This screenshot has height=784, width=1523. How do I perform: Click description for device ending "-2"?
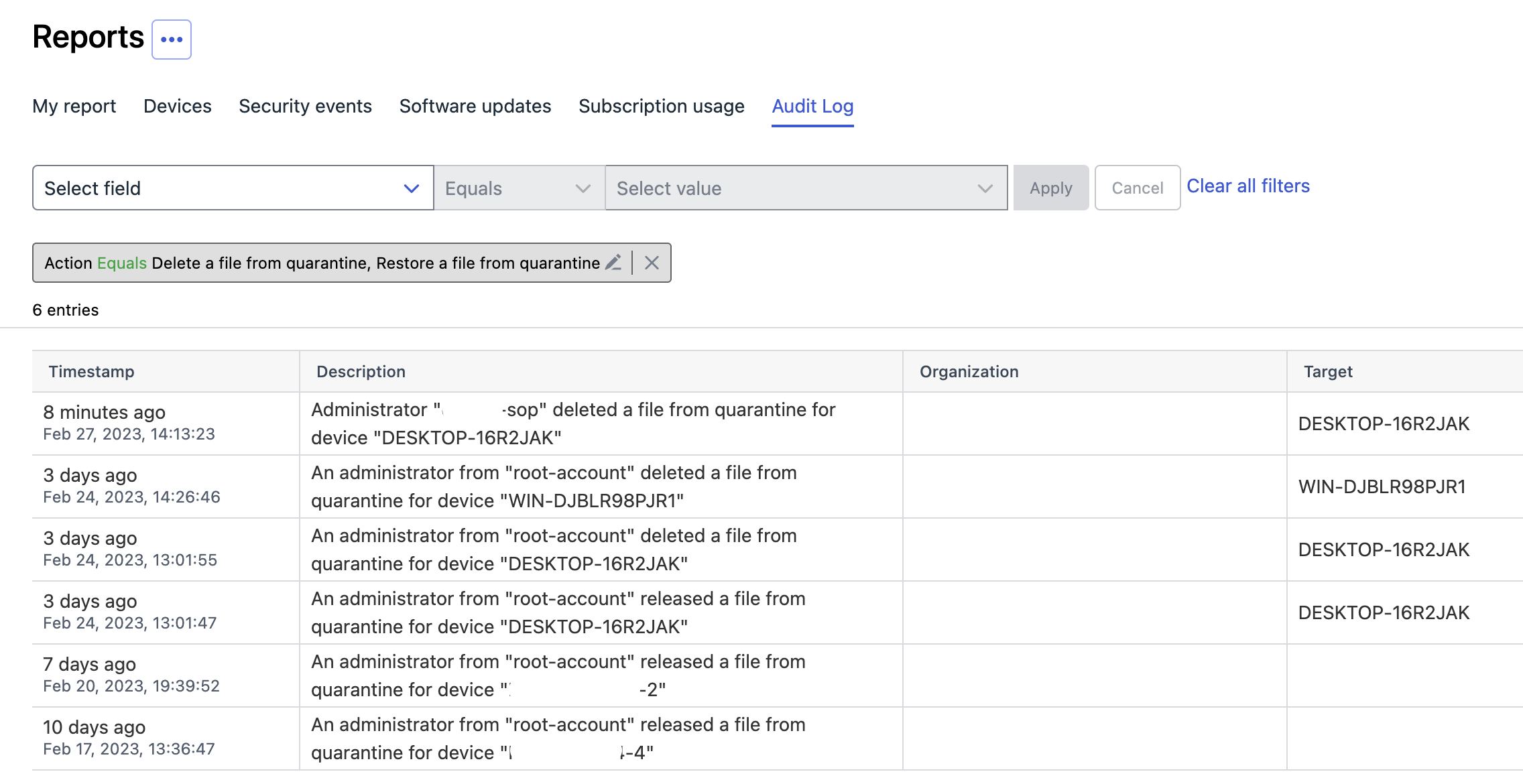(558, 675)
